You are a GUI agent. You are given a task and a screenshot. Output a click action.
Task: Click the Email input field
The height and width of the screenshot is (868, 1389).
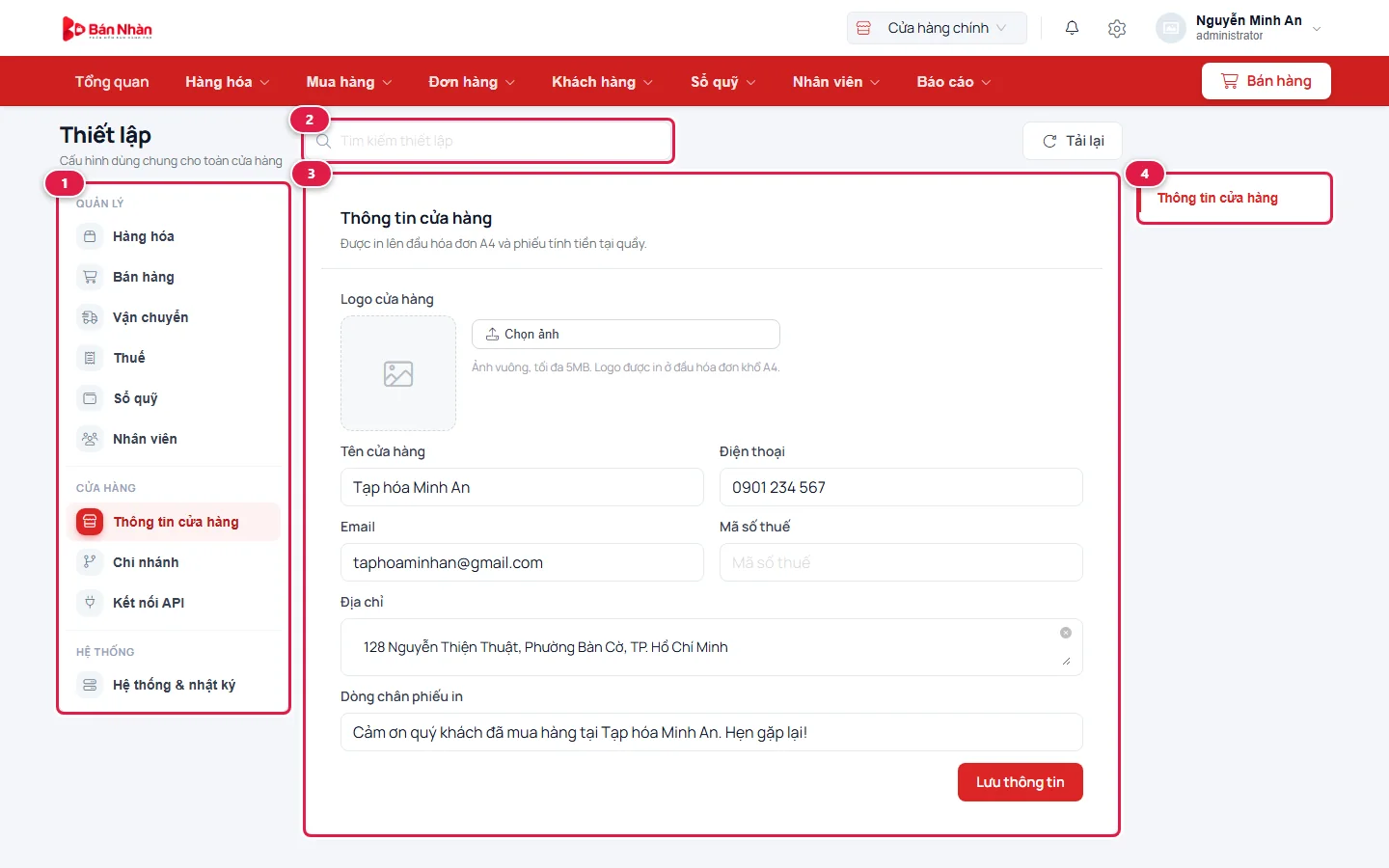[522, 562]
